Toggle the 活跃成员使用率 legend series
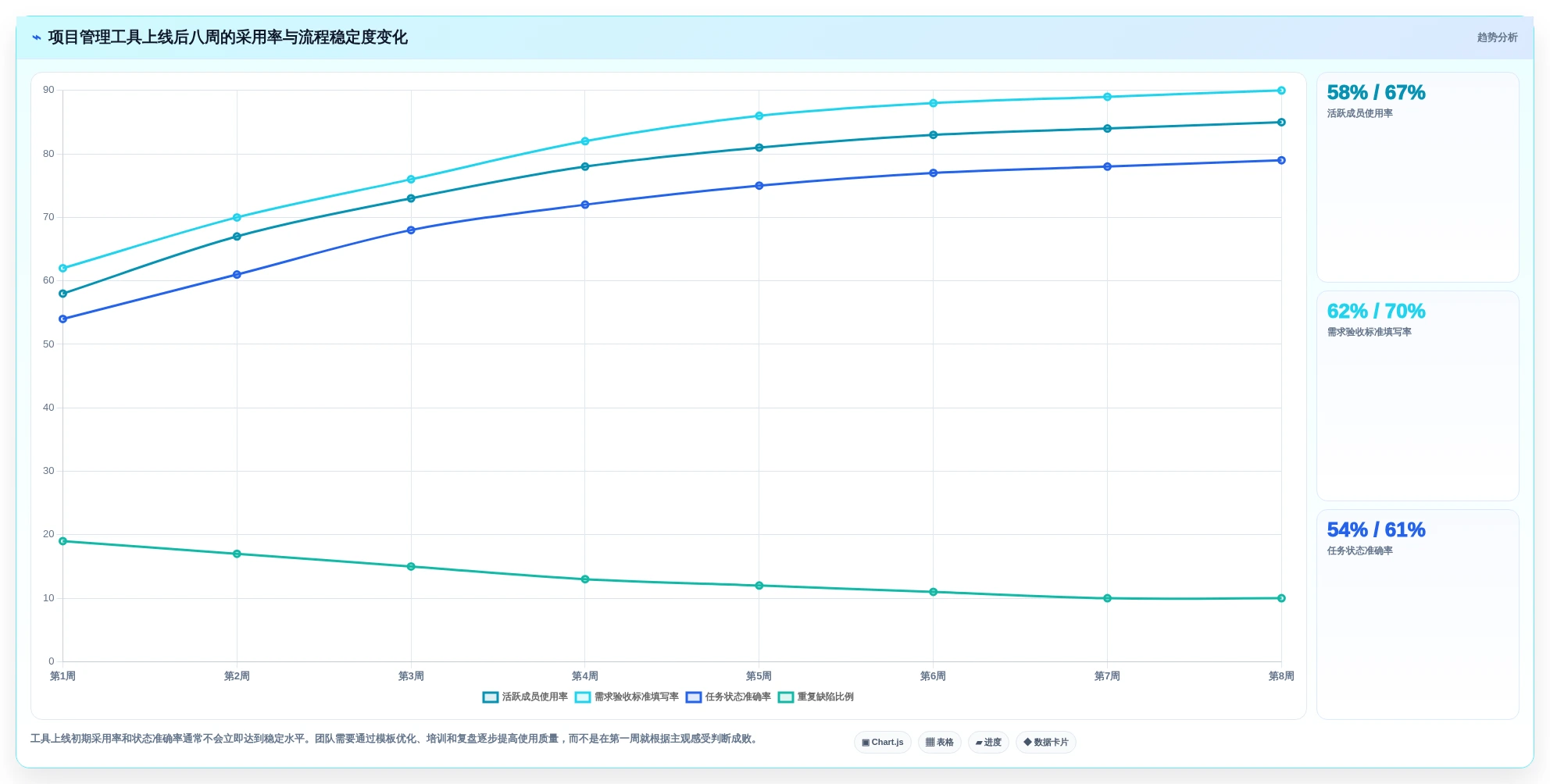 click(x=525, y=697)
